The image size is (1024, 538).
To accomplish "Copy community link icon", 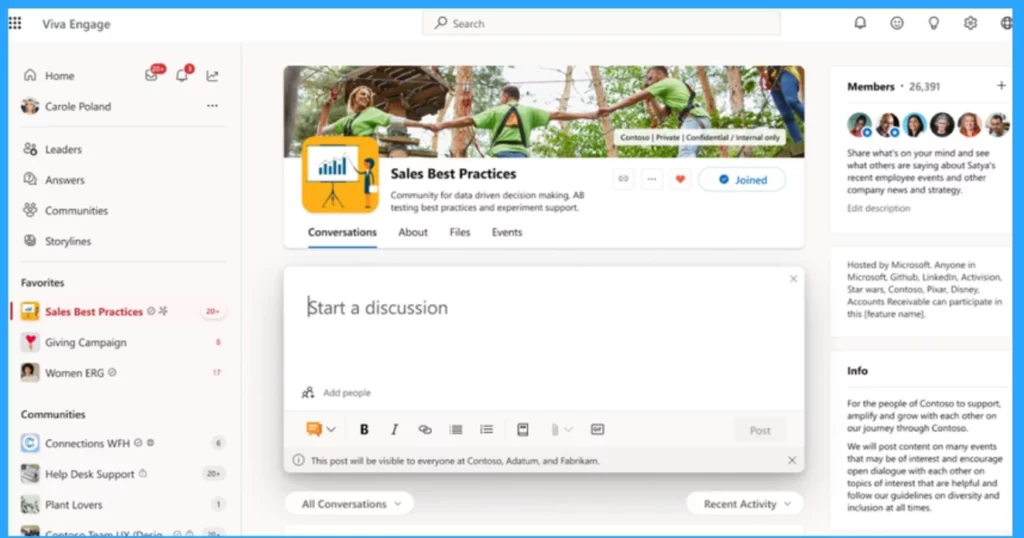I will point(623,179).
